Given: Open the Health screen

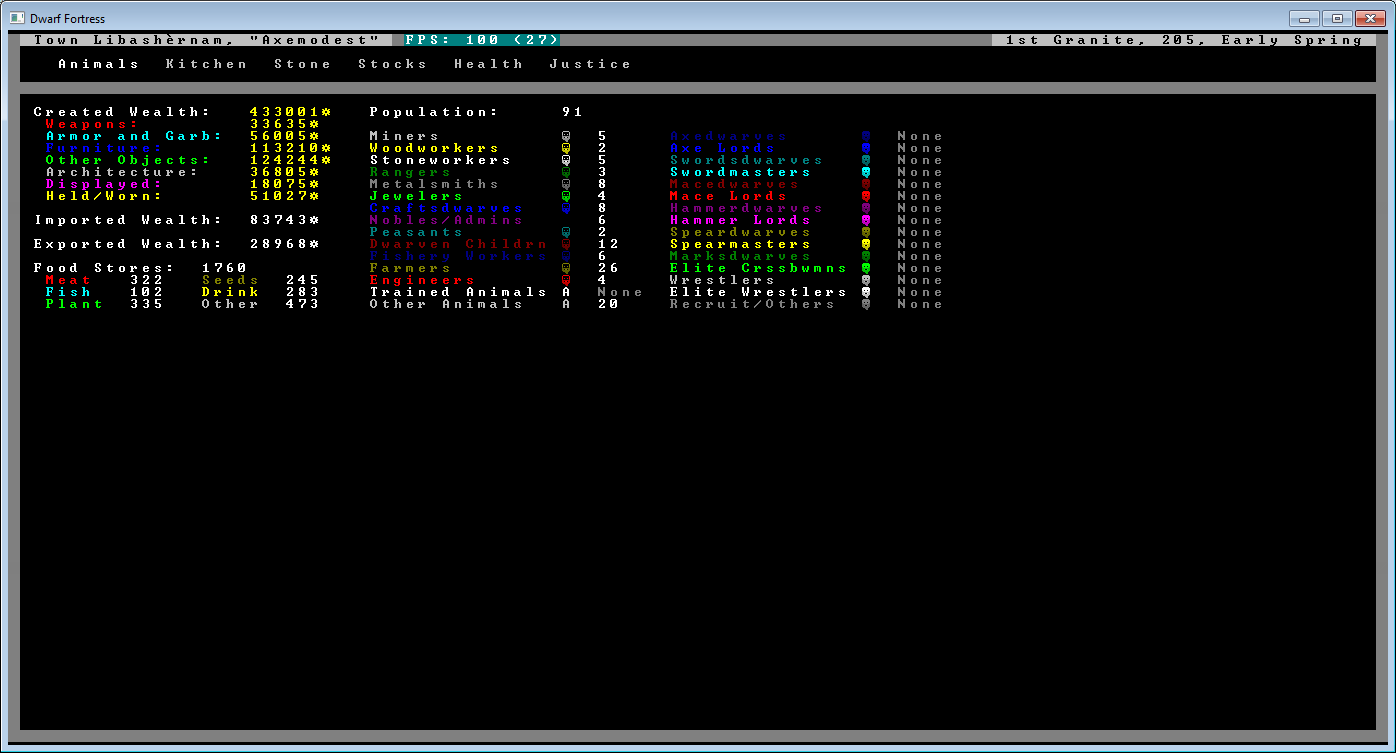Looking at the screenshot, I should click(489, 64).
